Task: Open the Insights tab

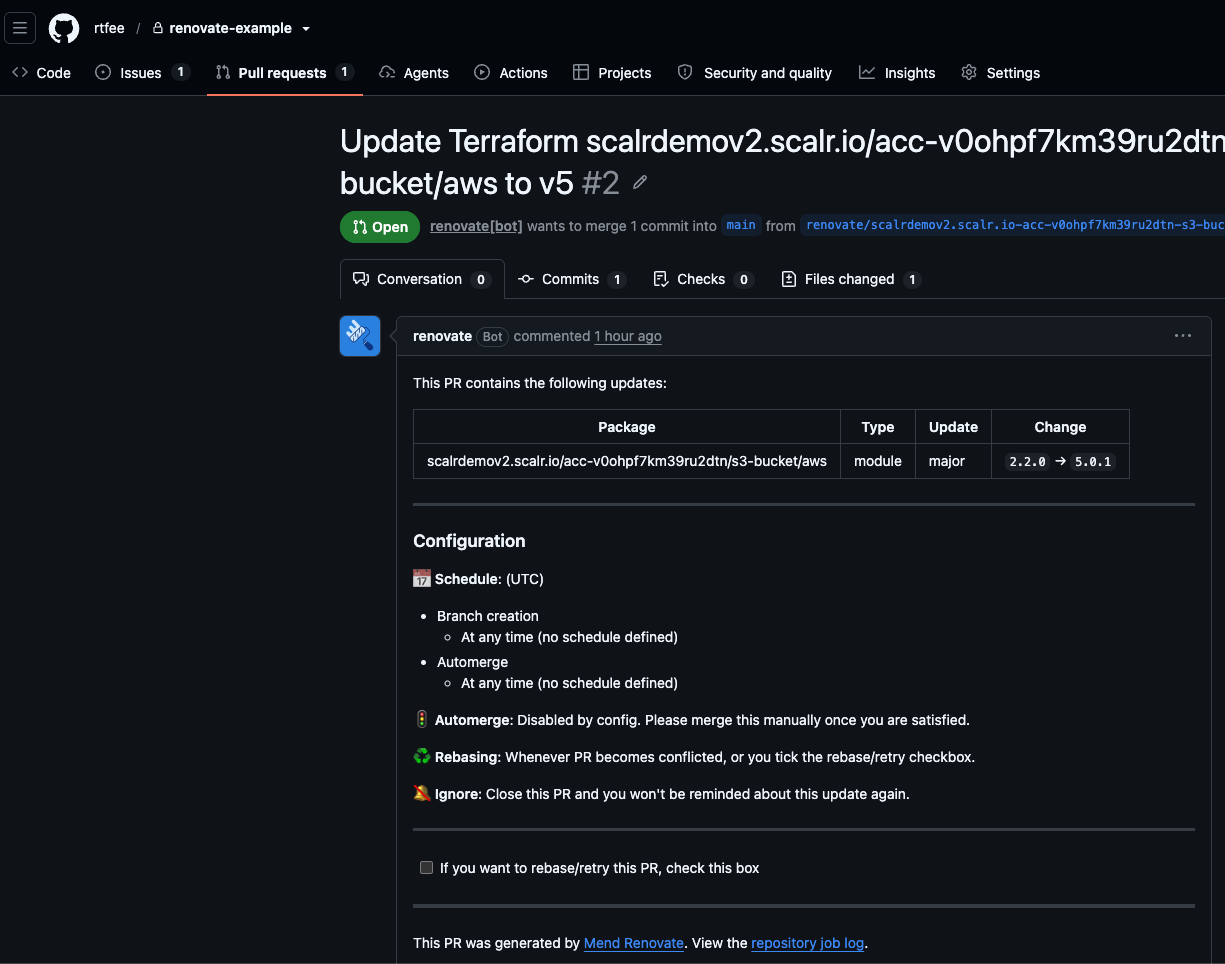Action: 897,73
